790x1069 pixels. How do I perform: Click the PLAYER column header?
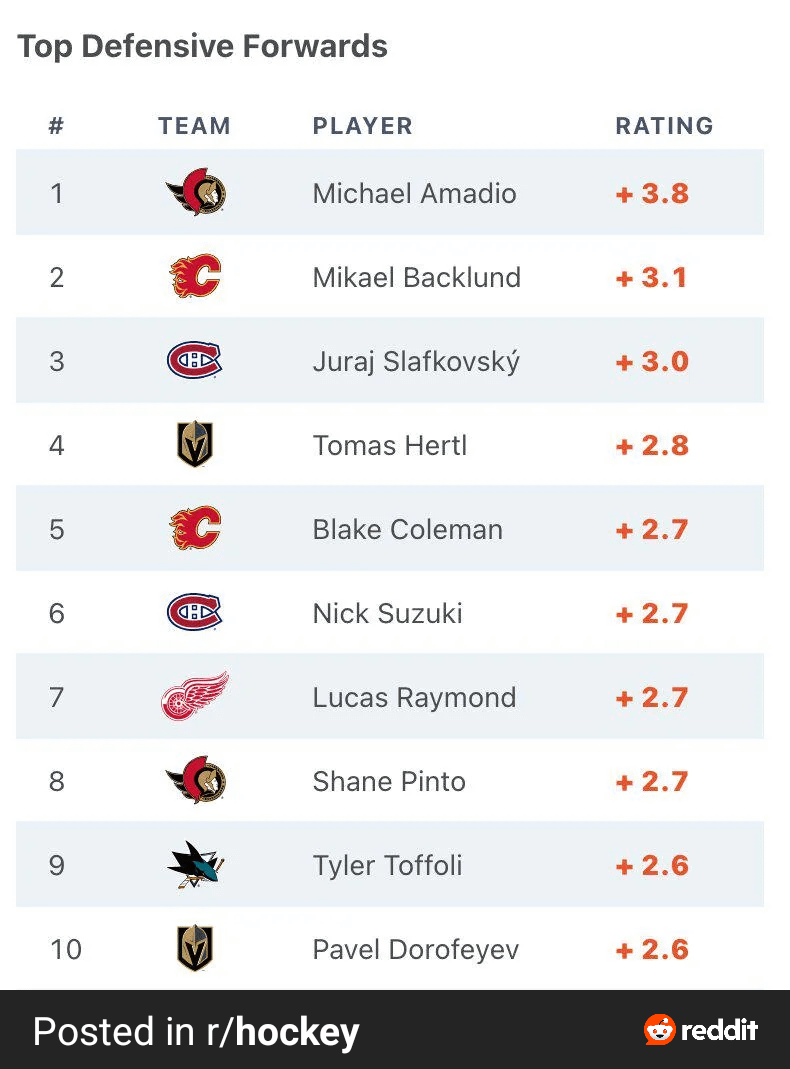(362, 126)
